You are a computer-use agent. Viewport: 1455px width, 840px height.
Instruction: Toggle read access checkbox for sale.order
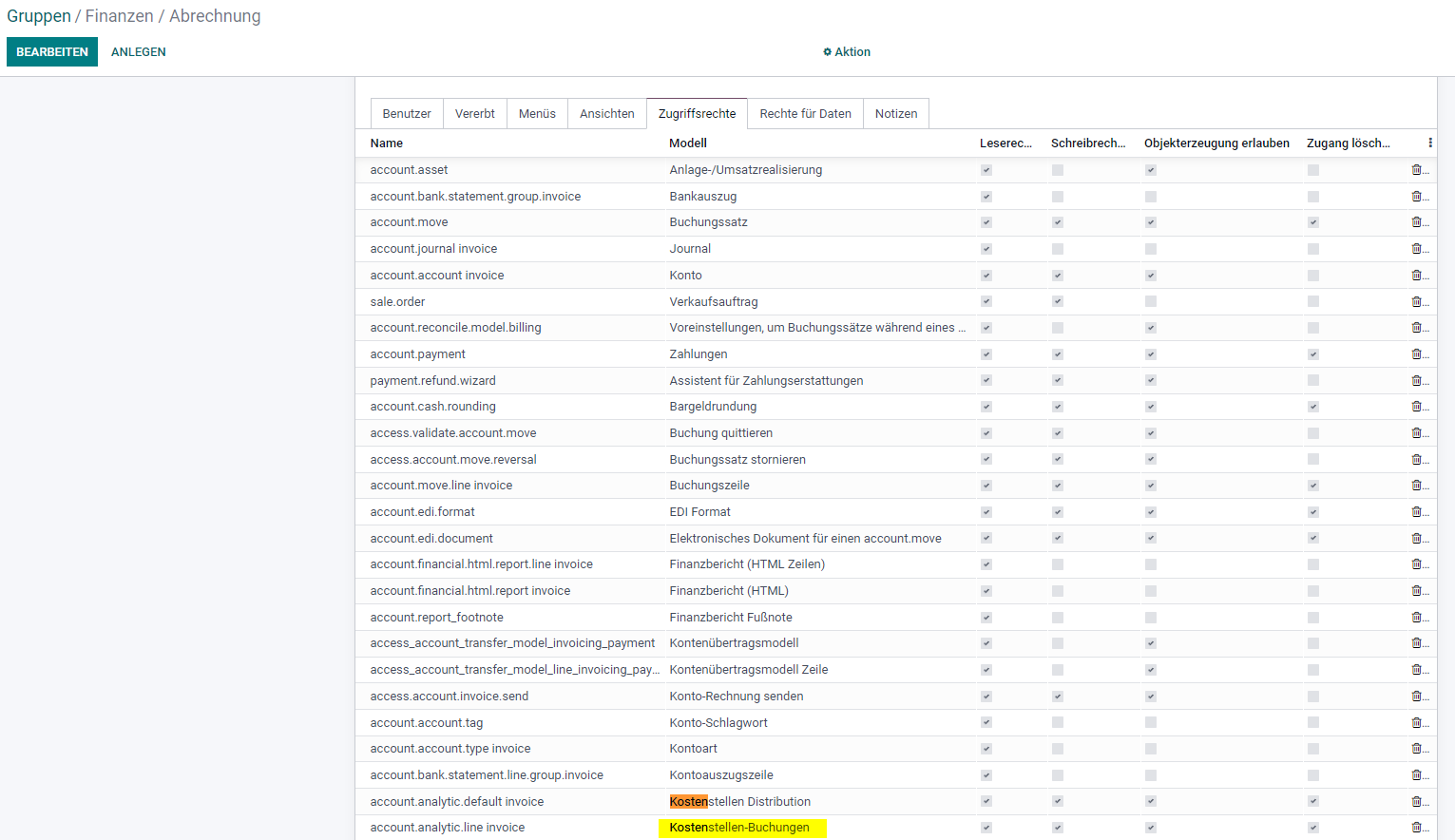(986, 301)
